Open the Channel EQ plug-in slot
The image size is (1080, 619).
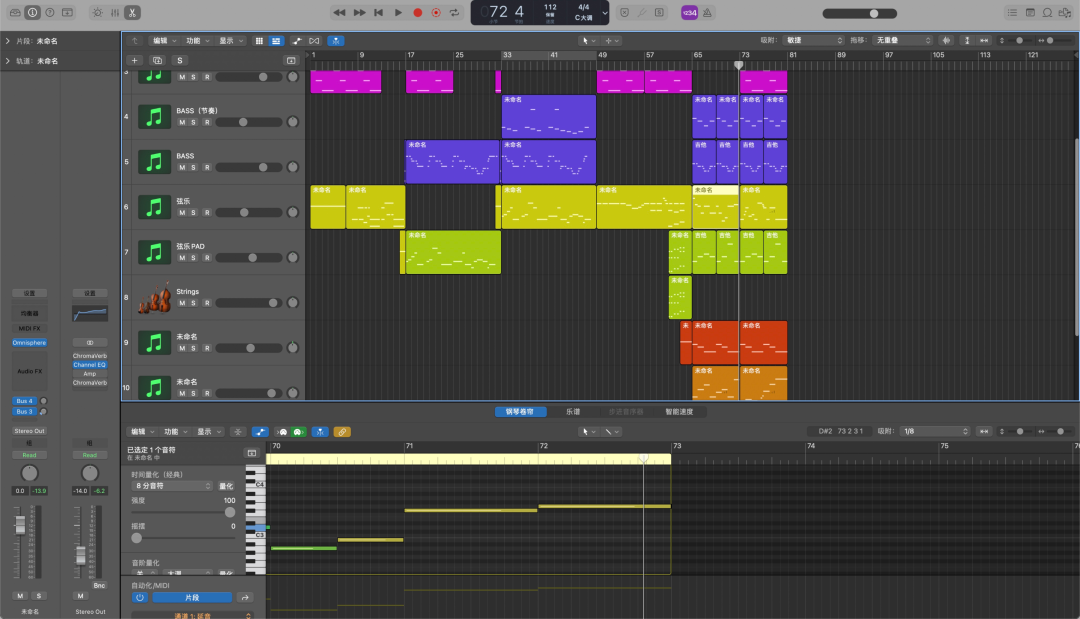tap(90, 365)
